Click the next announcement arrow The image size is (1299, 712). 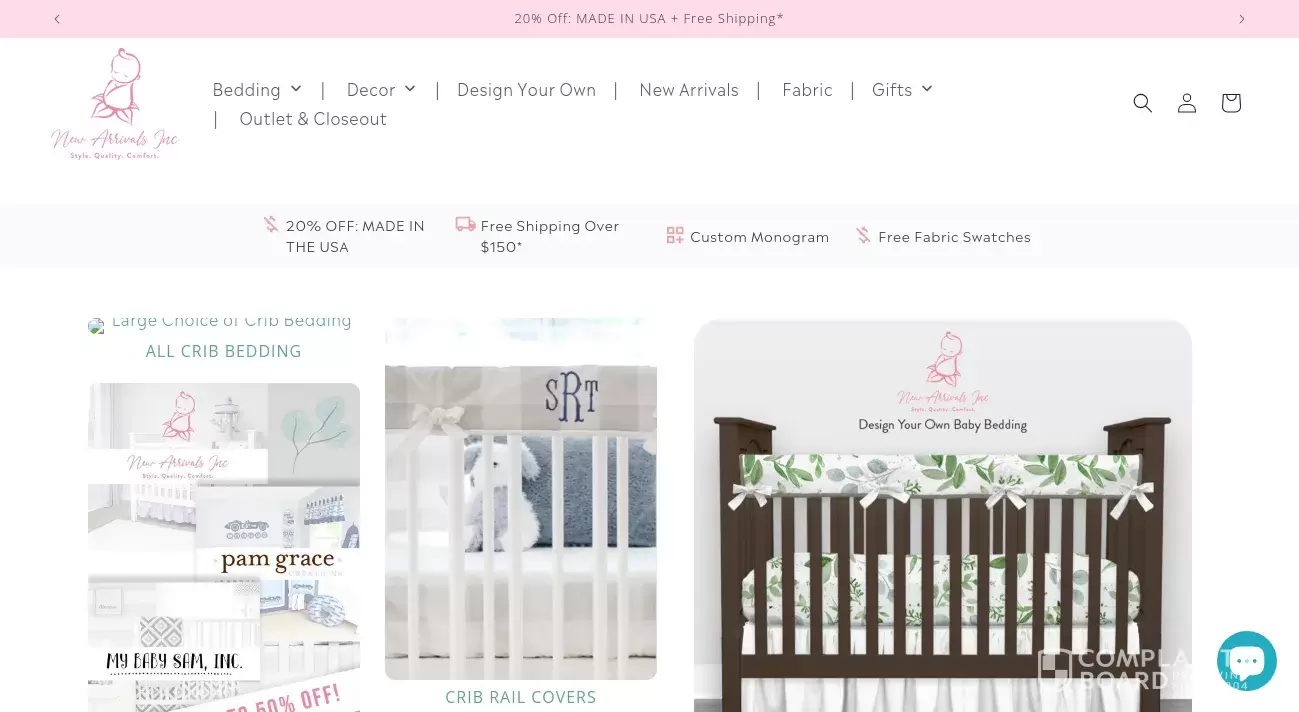click(1242, 19)
